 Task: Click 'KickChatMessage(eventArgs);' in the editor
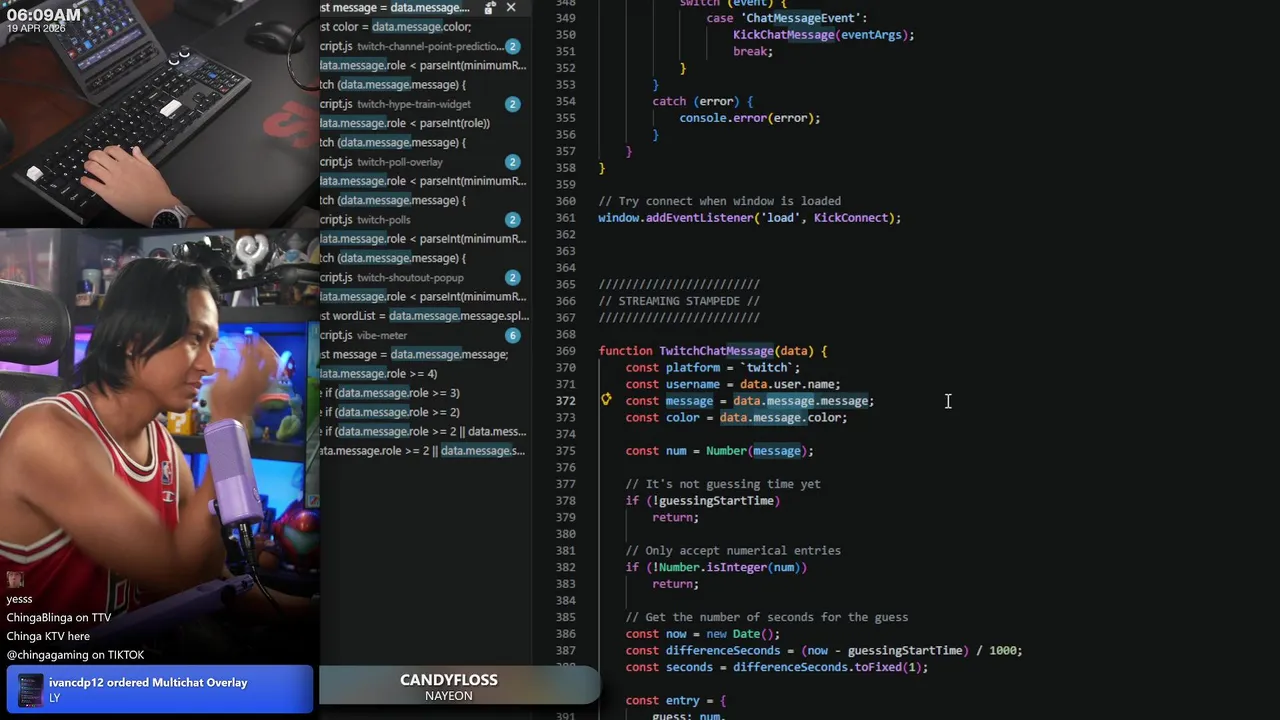click(824, 35)
